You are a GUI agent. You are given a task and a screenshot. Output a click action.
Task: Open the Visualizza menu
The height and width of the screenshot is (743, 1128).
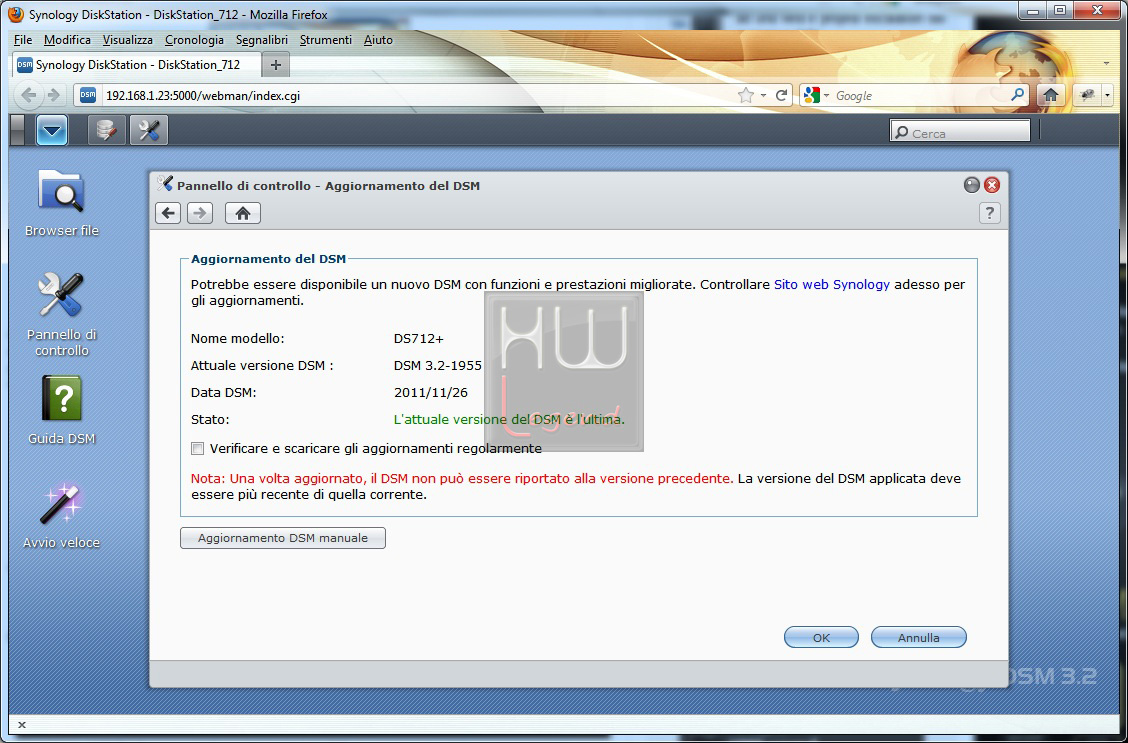128,40
